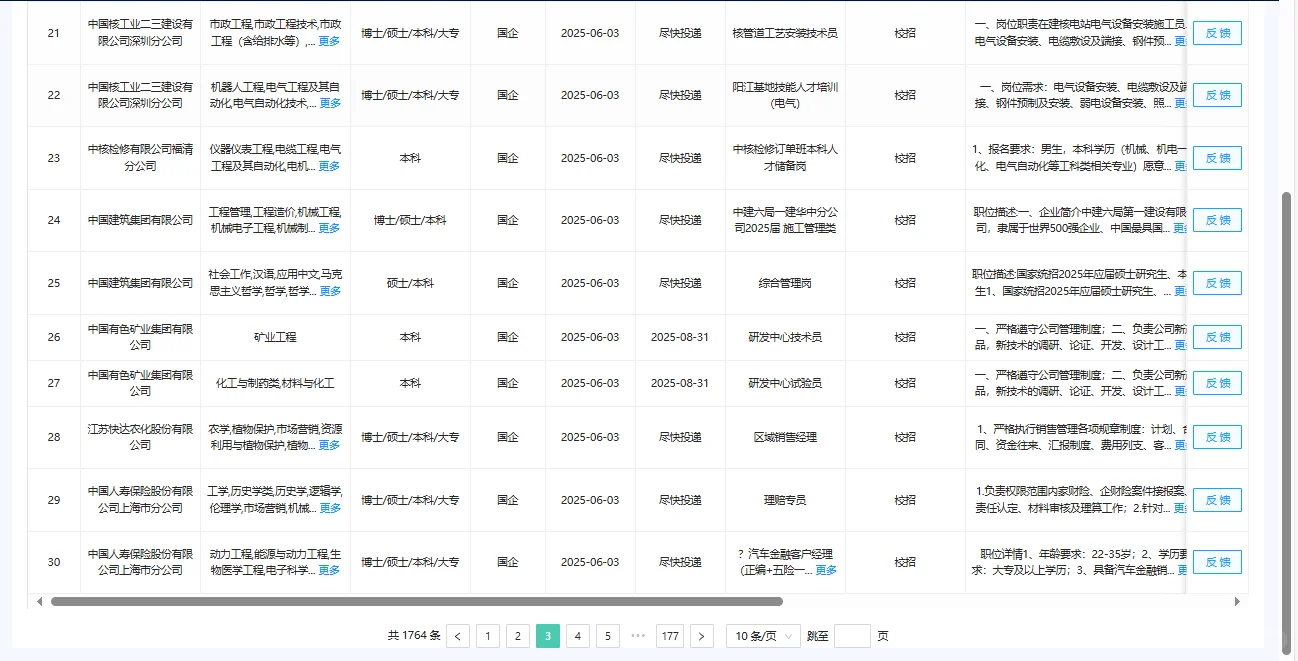
Task: Open the 10条/页 page size dropdown
Action: click(763, 636)
